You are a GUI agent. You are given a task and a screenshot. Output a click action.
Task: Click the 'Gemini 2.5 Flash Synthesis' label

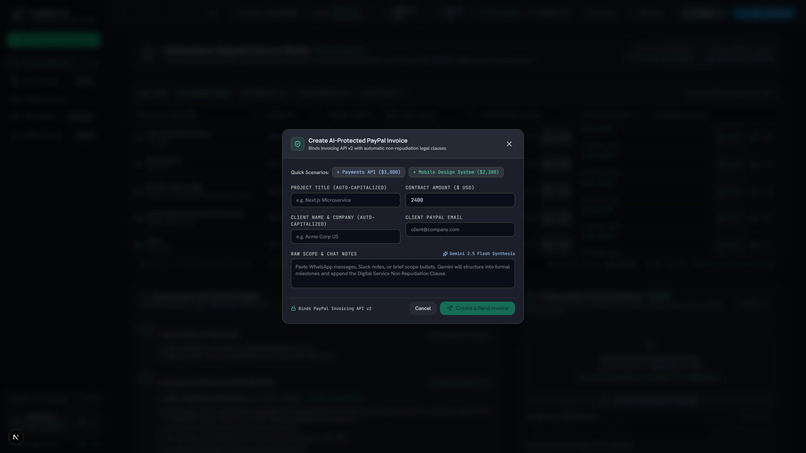(x=482, y=253)
